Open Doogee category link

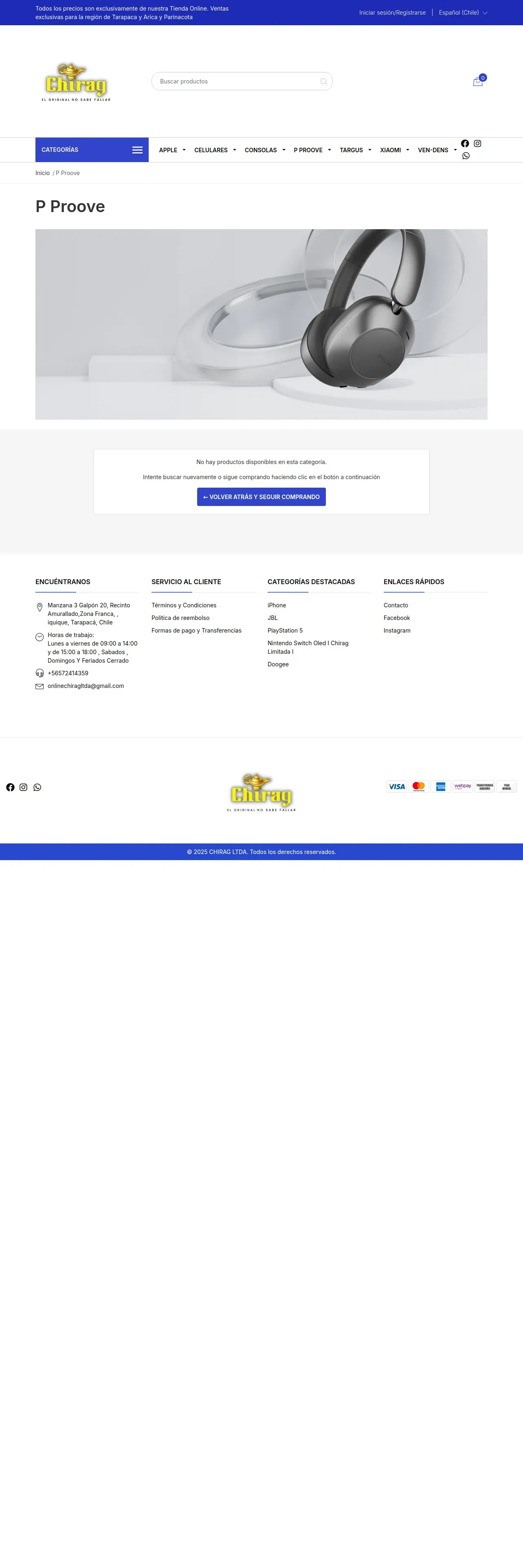point(278,664)
